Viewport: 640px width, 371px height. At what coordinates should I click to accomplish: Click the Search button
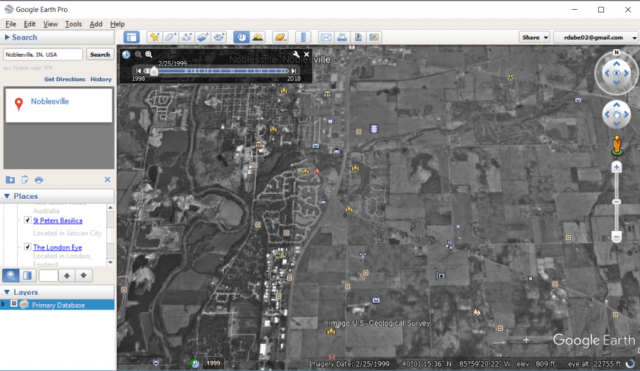pos(100,54)
